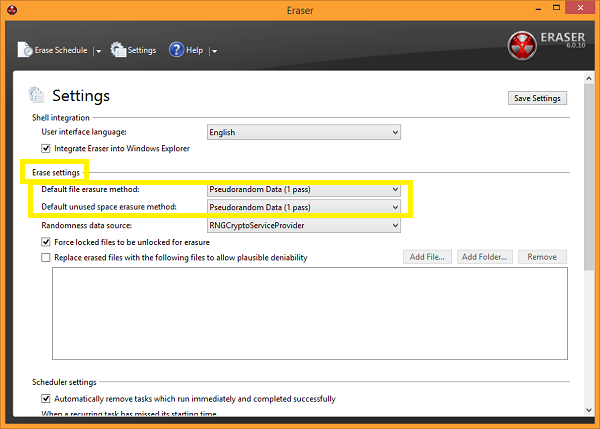Open the Randomness data source dropdown

304,225
